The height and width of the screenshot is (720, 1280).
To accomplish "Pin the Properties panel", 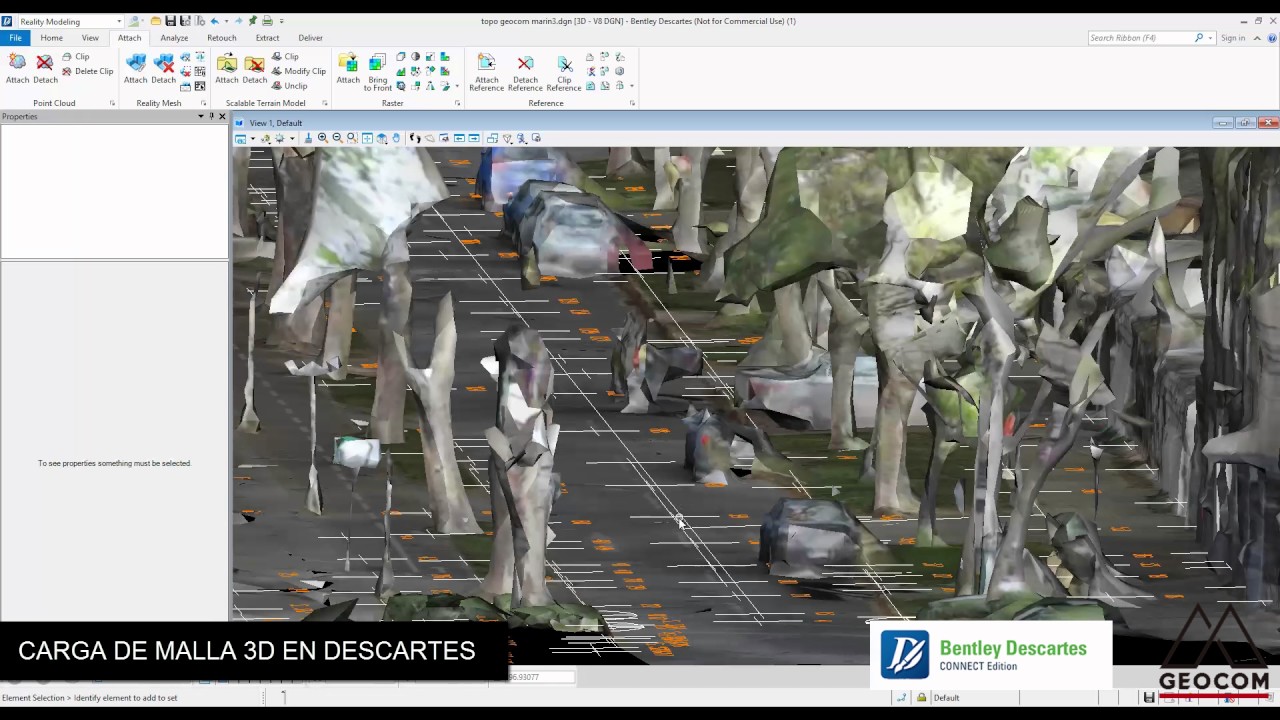I will [211, 116].
